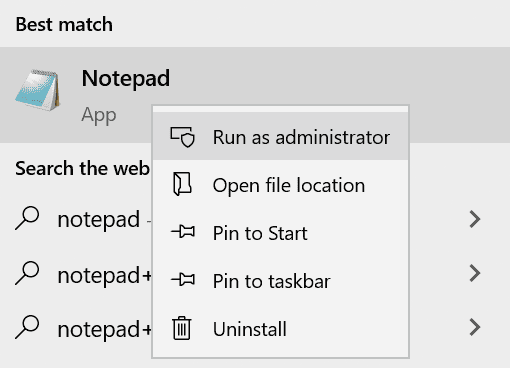Click the App label under Notepad
The image size is (510, 368).
click(99, 115)
